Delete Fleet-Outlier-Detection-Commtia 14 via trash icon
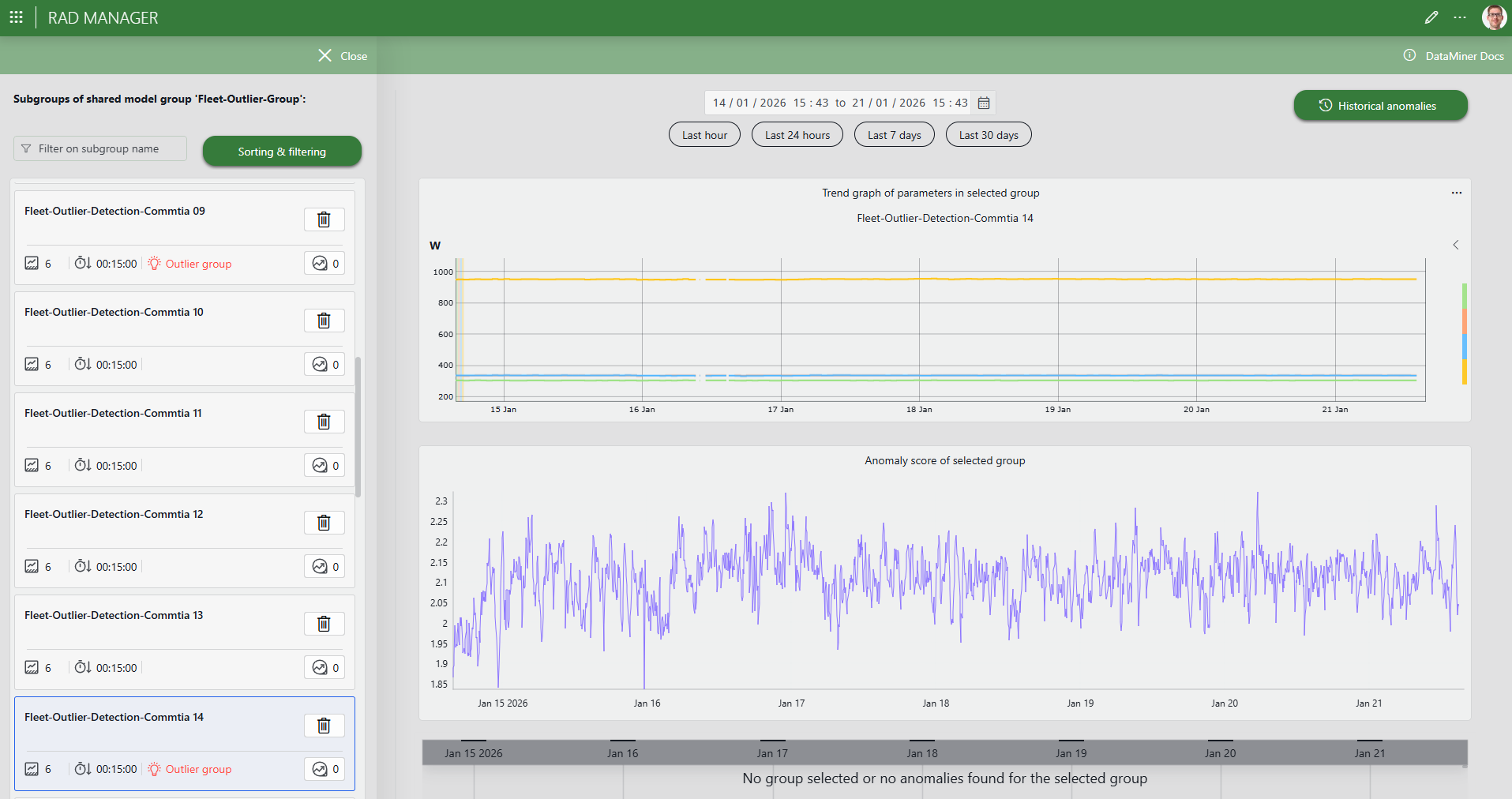The height and width of the screenshot is (799, 1512). [324, 726]
